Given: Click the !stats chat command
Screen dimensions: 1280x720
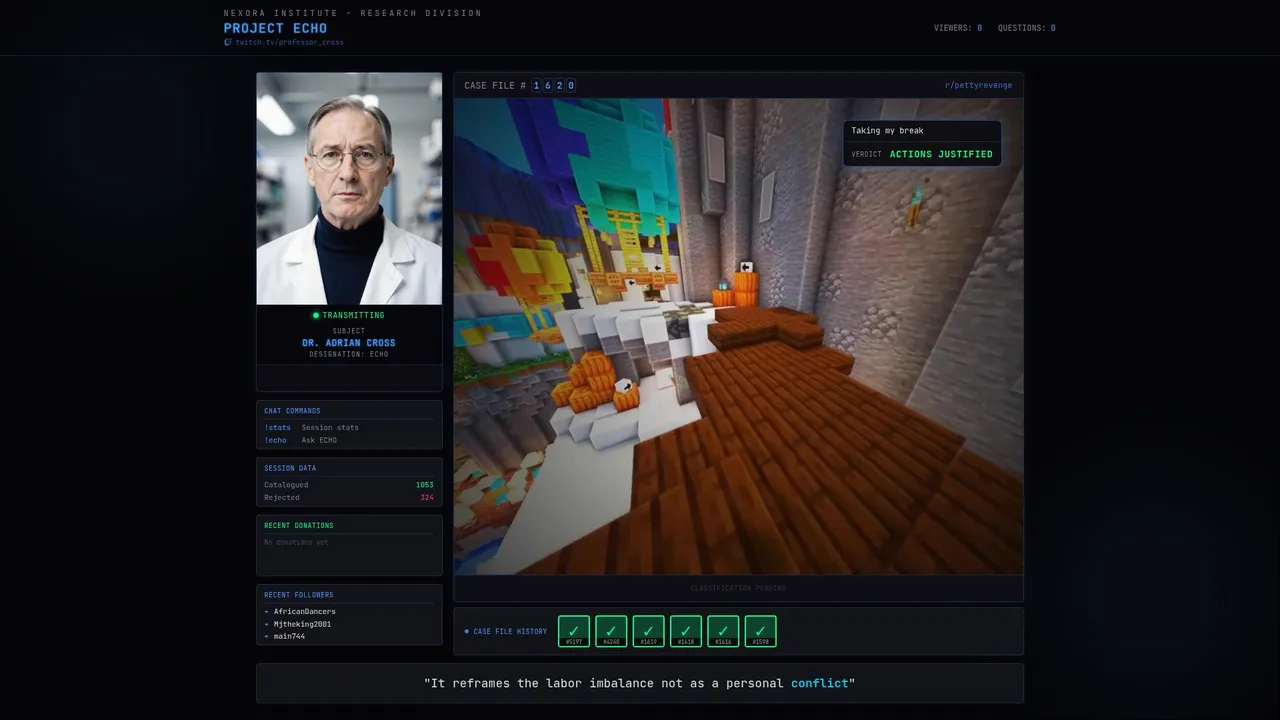Looking at the screenshot, I should [x=277, y=427].
